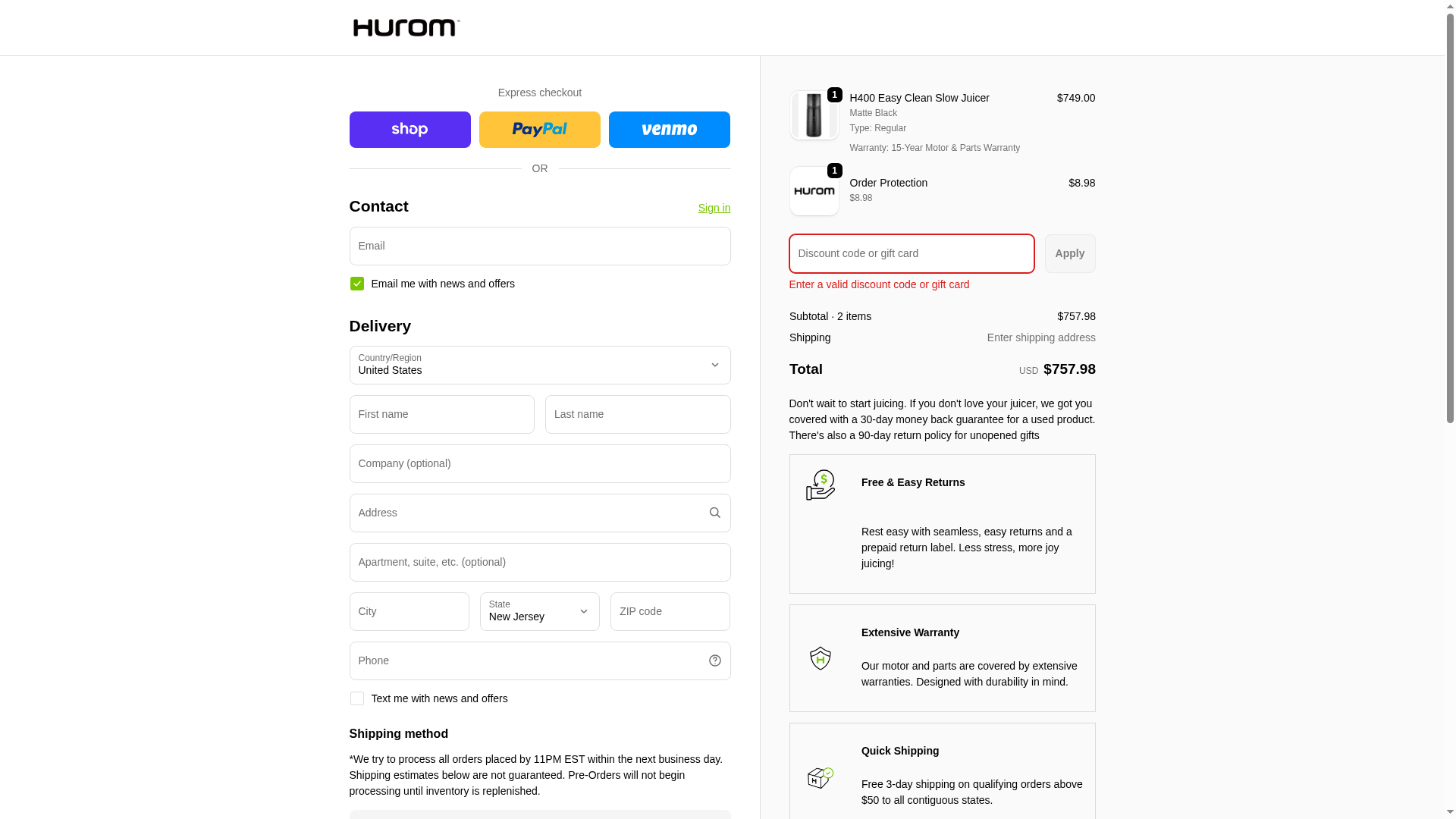This screenshot has width=1456, height=819.
Task: Click the Sign in link
Action: (714, 208)
